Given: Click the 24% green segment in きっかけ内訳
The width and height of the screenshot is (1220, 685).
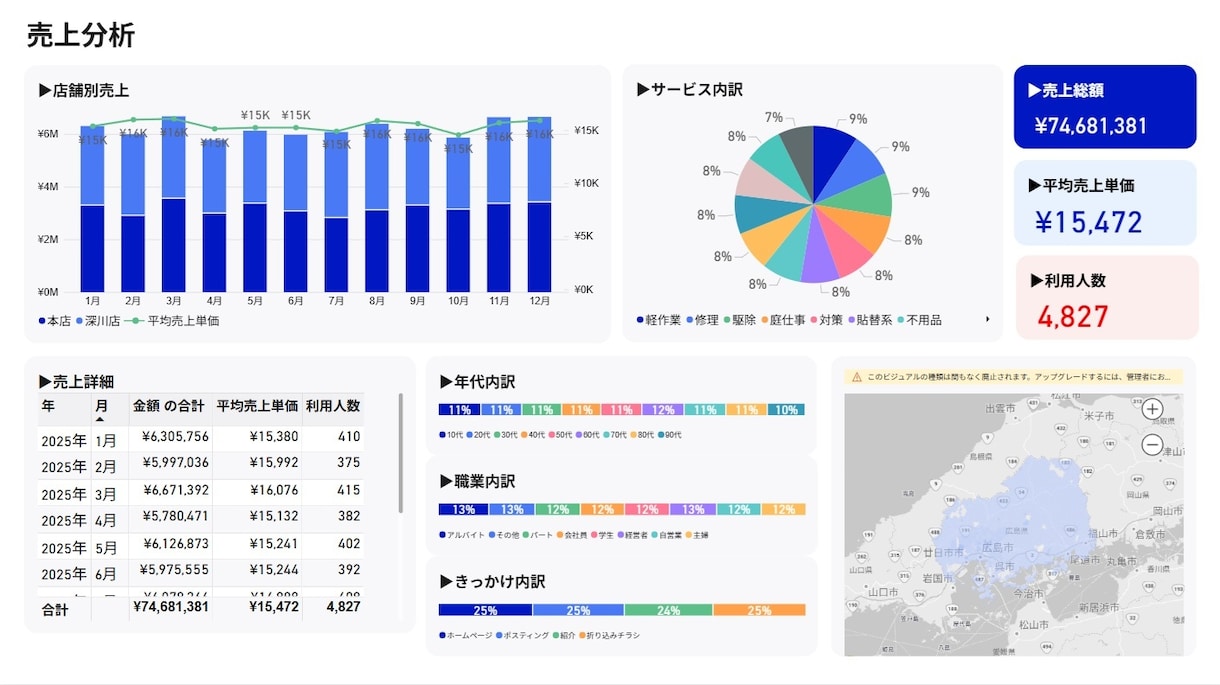Looking at the screenshot, I should pyautogui.click(x=668, y=610).
